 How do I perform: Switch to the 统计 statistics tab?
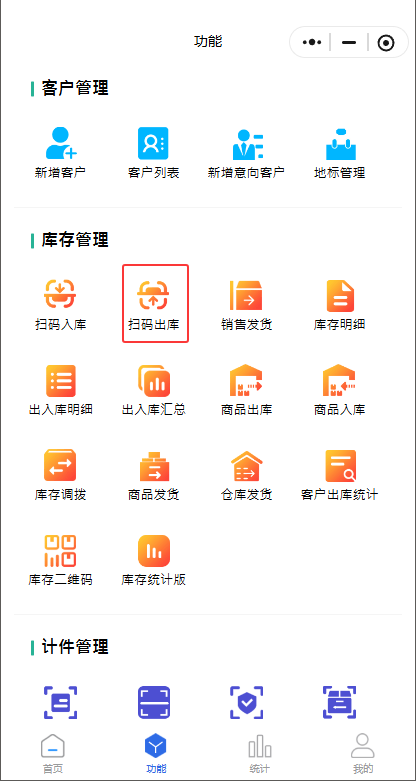(x=260, y=754)
